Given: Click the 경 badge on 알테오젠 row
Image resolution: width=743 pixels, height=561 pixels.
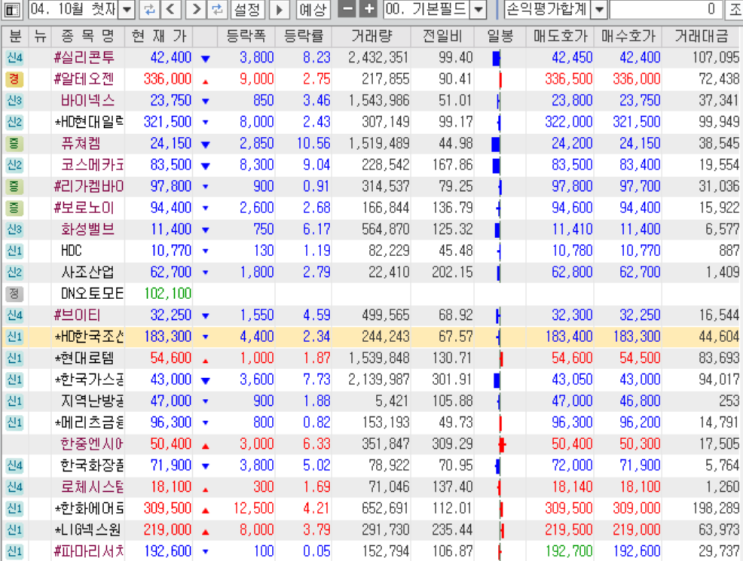Looking at the screenshot, I should pos(14,79).
